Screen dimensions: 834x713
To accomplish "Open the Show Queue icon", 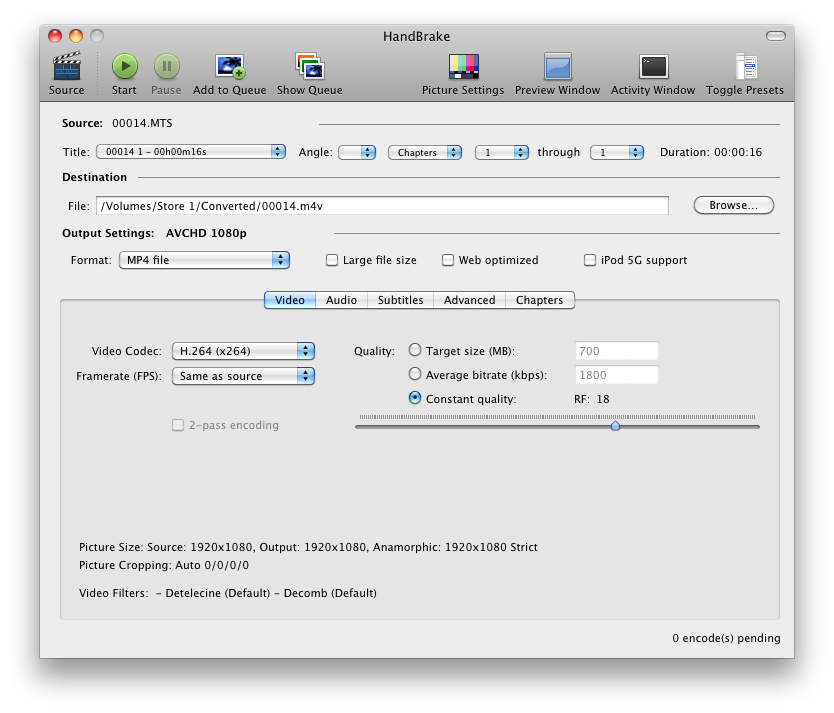I will tap(309, 68).
